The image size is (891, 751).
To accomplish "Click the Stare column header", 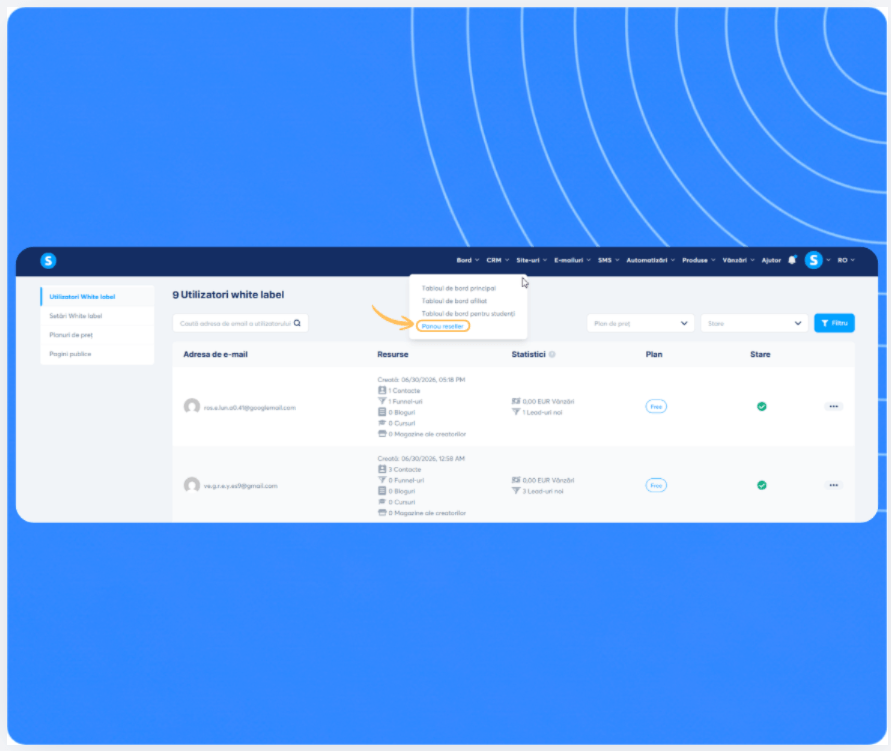I will point(760,354).
